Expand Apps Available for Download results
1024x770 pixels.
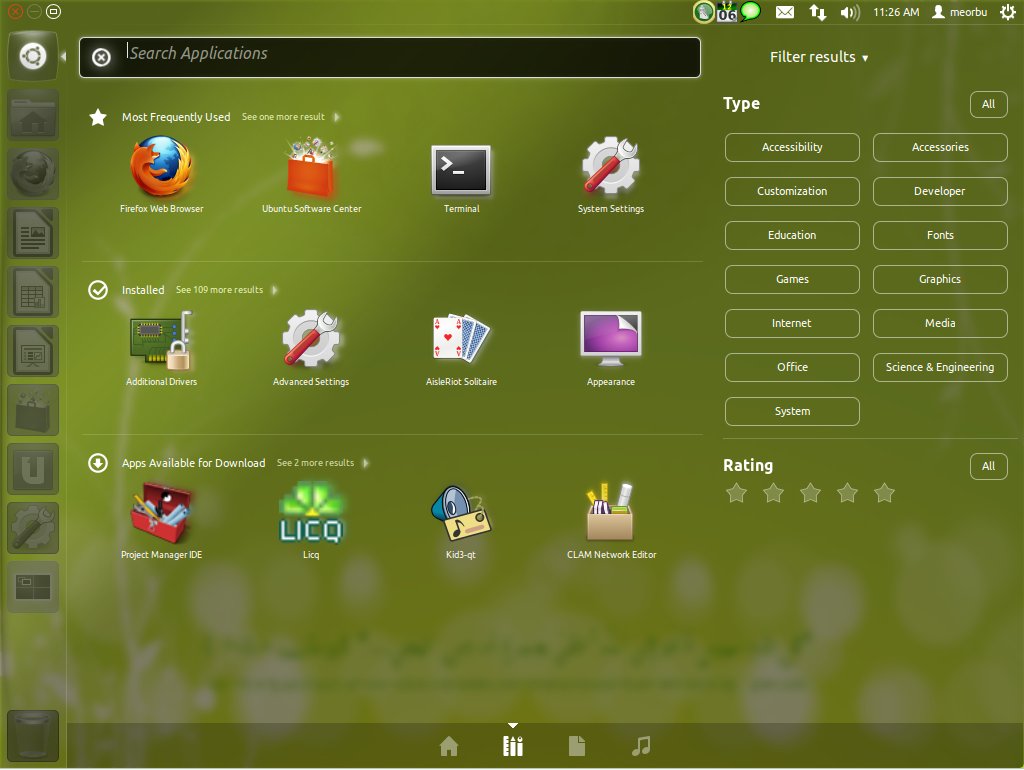[322, 463]
